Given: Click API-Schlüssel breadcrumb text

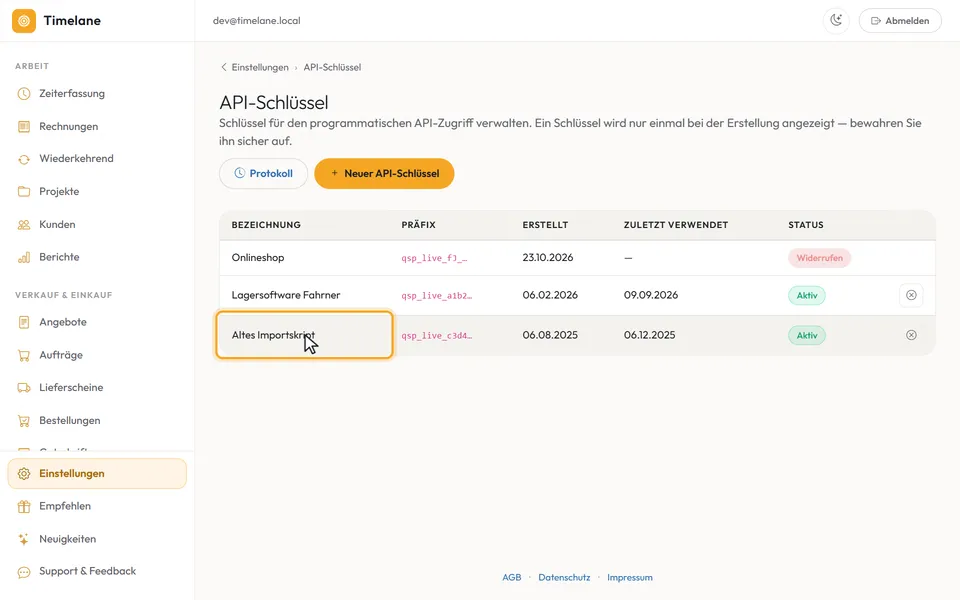Looking at the screenshot, I should pyautogui.click(x=332, y=67).
